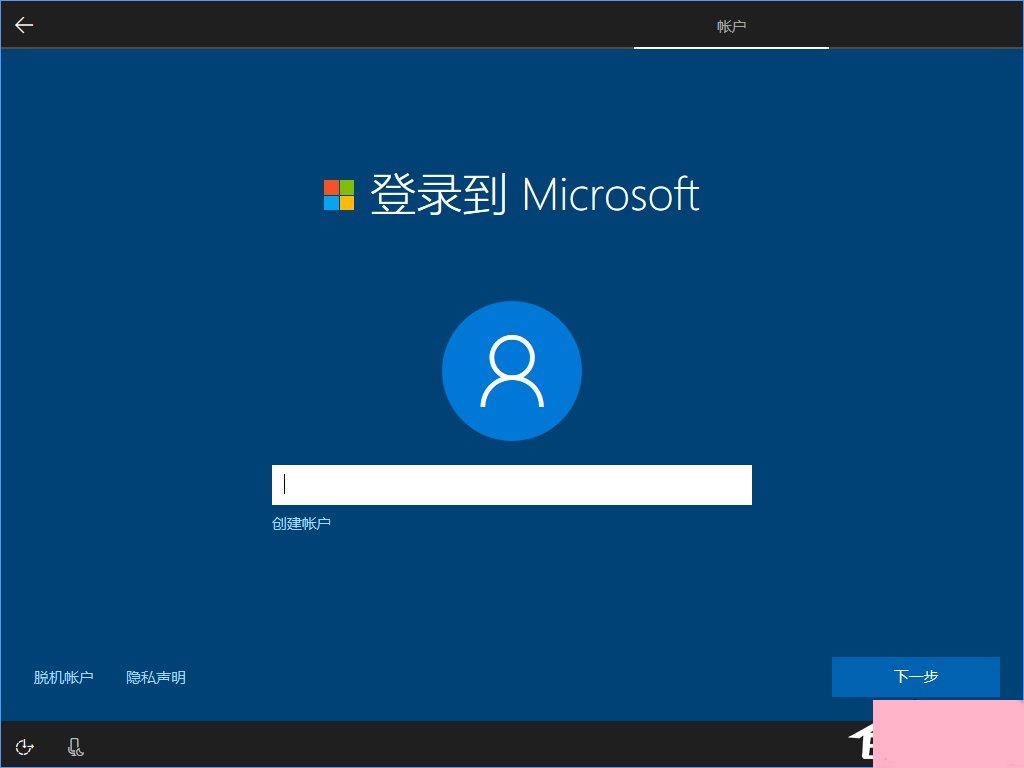The image size is (1024, 768).
Task: Open the 创建帐户 link
Action: pyautogui.click(x=301, y=523)
